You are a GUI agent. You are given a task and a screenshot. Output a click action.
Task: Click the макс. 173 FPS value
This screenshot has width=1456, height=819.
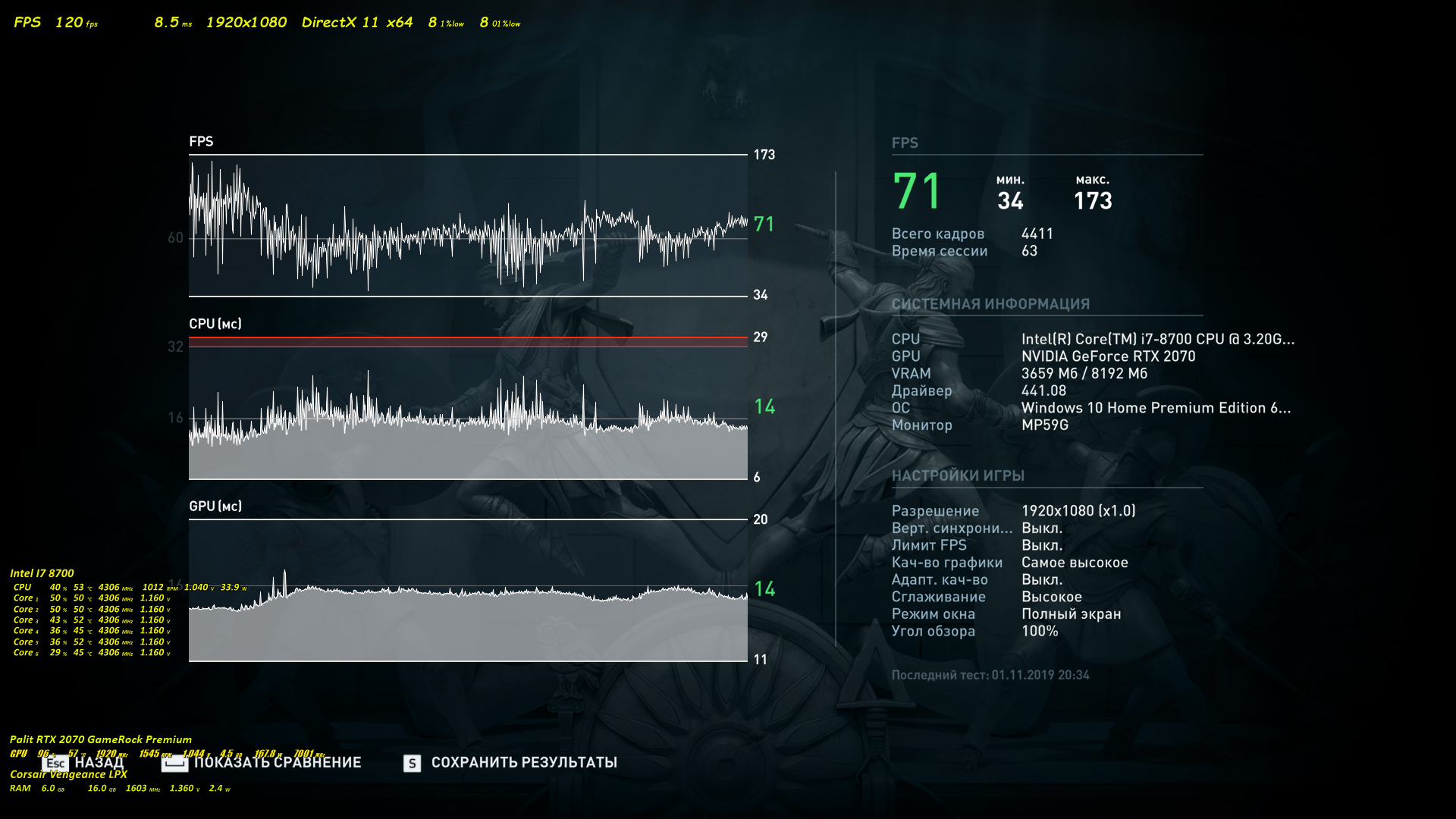pyautogui.click(x=1093, y=200)
